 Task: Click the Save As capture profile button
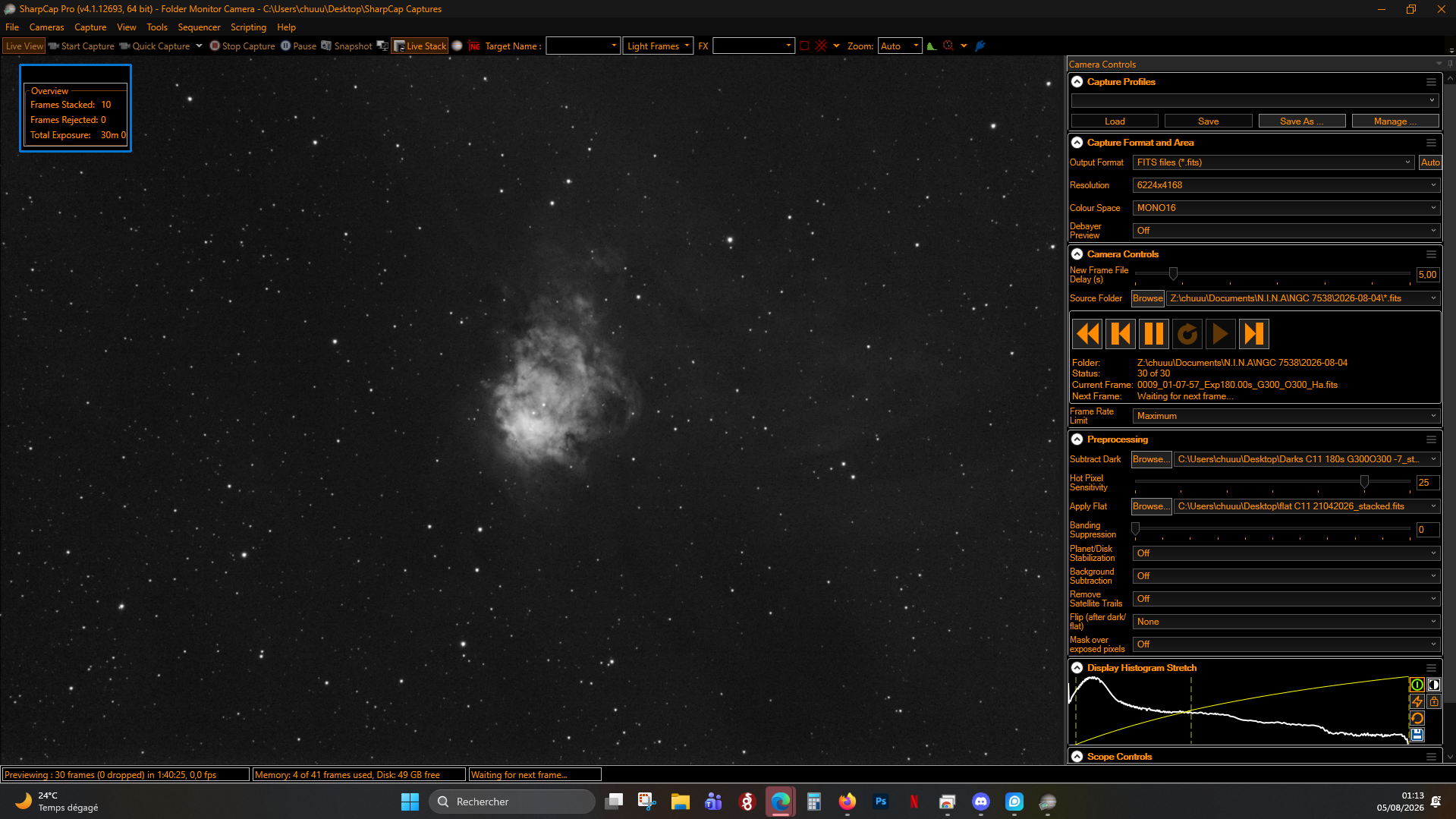pos(1301,121)
